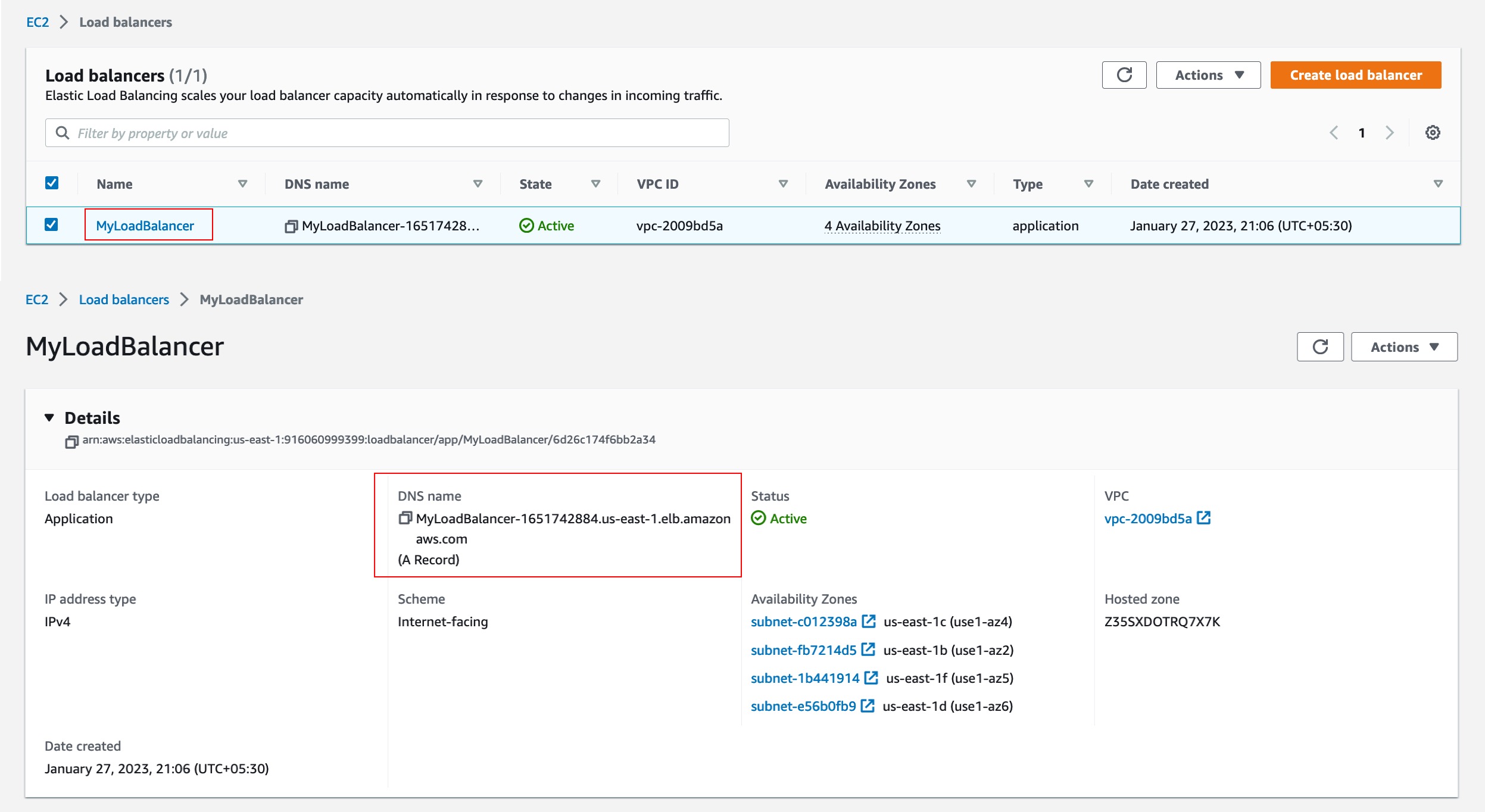The width and height of the screenshot is (1485, 812).
Task: Select Hosted zone value Z35SXDOTRQ7X7K
Action: [1162, 622]
